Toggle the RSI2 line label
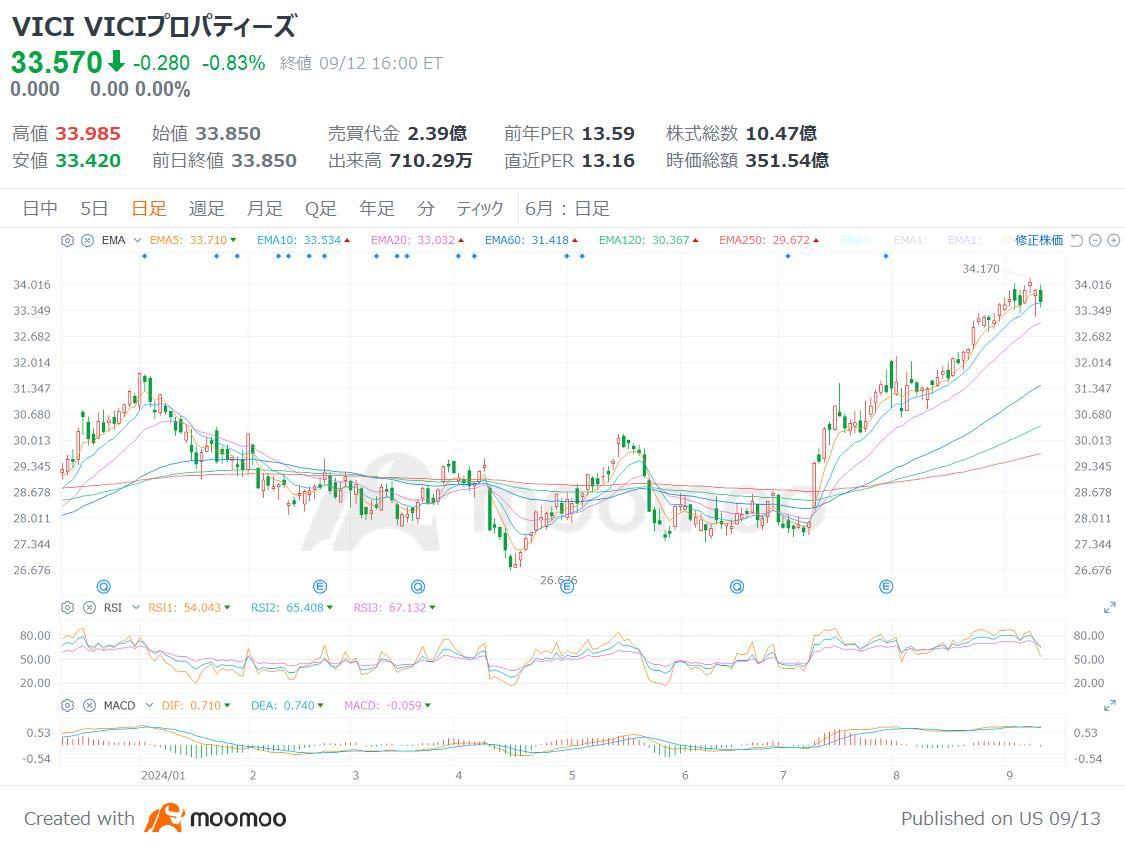 (291, 608)
